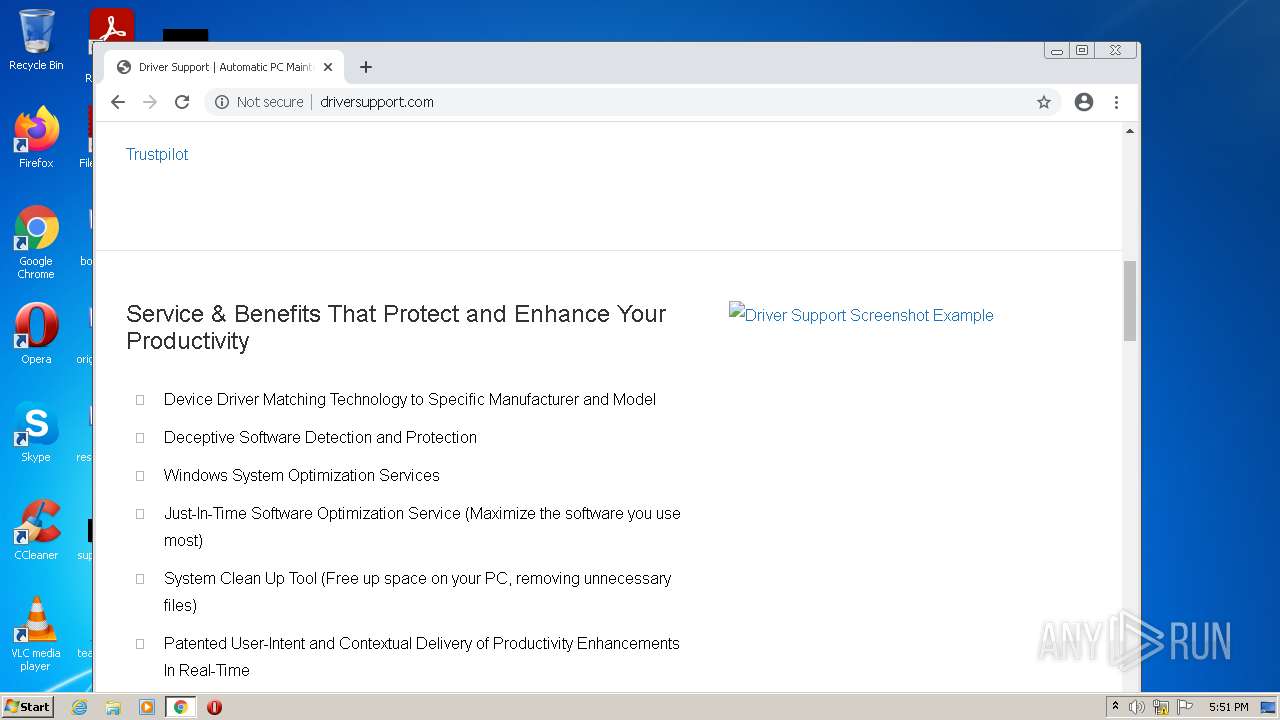Screen dimensions: 1280x720
Task: Click the Windows System Optimization Services text
Action: 302,475
